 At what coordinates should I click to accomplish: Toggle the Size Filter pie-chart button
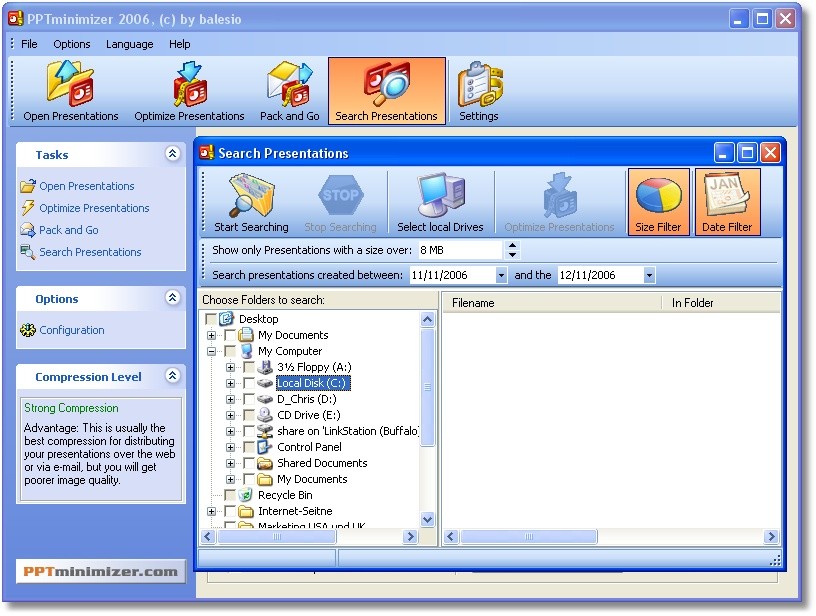[x=658, y=202]
